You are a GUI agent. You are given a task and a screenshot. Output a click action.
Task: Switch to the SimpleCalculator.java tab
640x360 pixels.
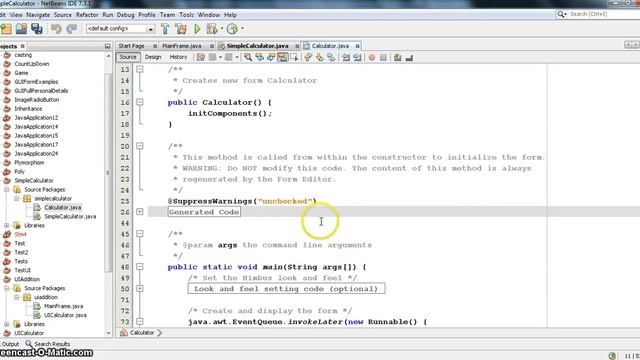click(x=257, y=46)
